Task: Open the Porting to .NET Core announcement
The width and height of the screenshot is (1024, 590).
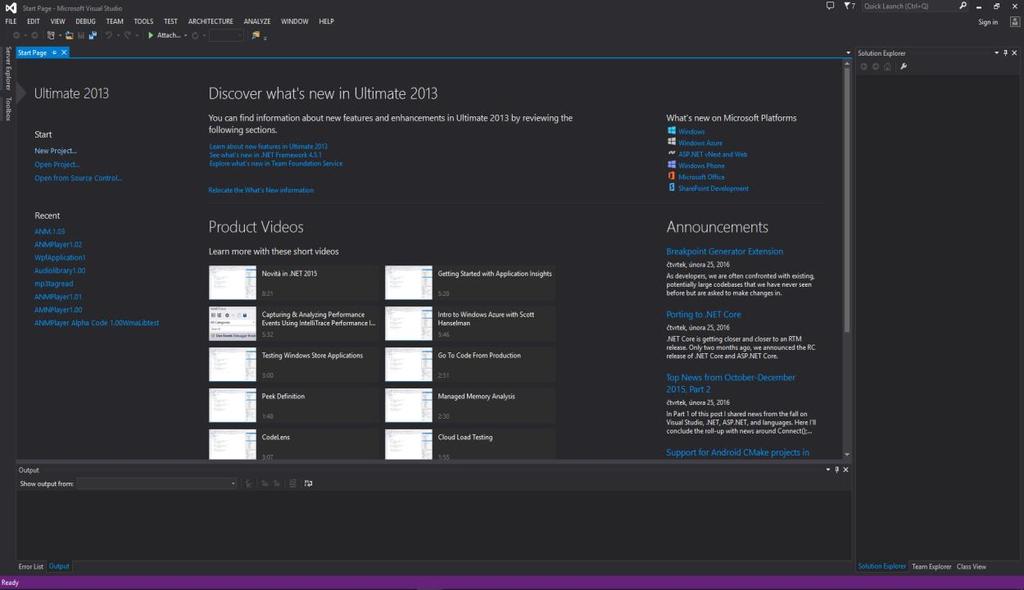Action: click(703, 314)
